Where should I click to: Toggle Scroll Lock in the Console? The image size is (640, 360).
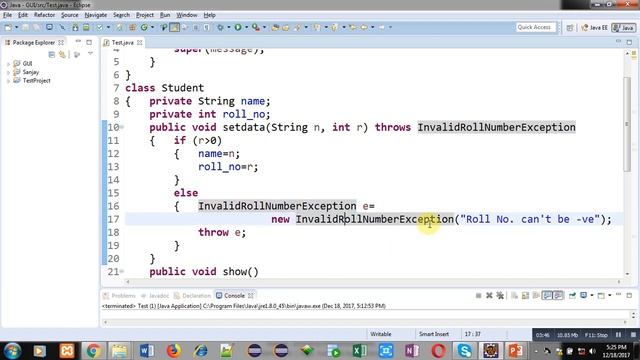tap(525, 295)
